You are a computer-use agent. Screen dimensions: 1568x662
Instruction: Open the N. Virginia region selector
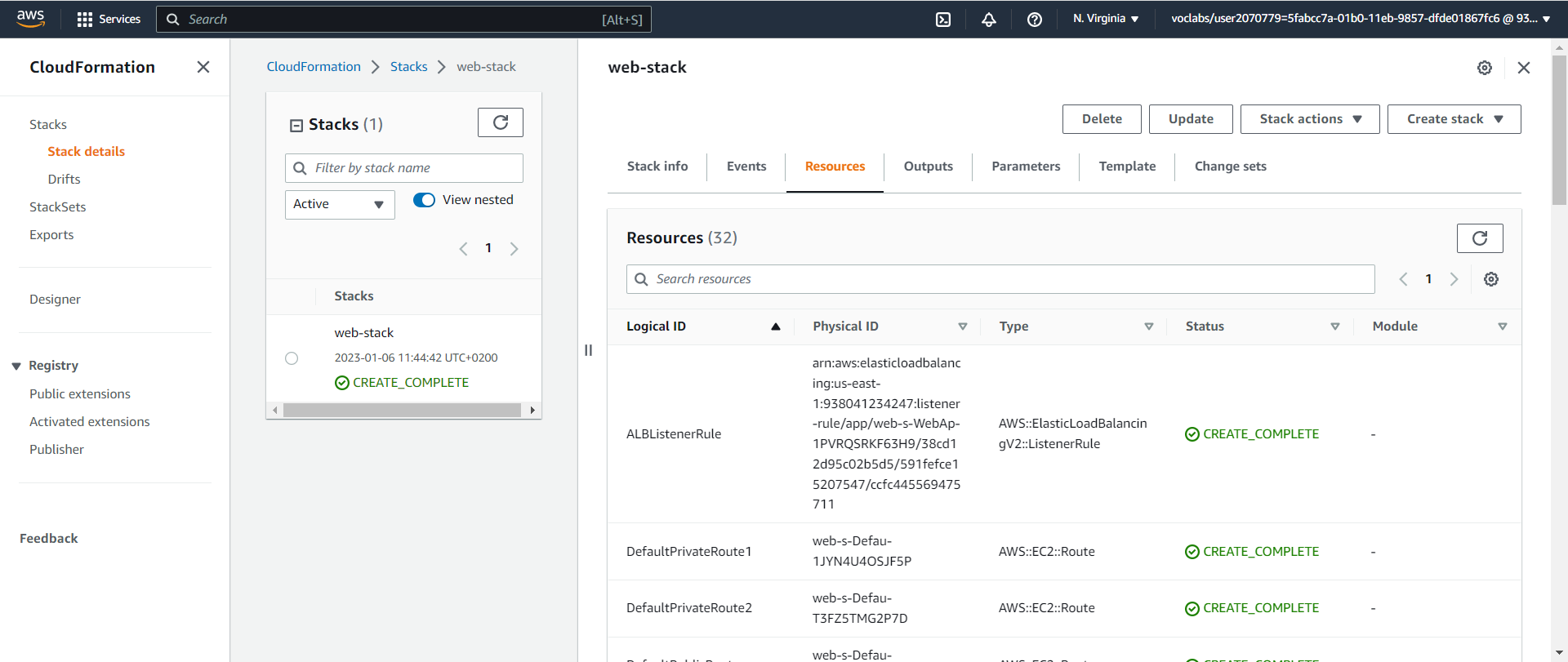coord(1106,19)
